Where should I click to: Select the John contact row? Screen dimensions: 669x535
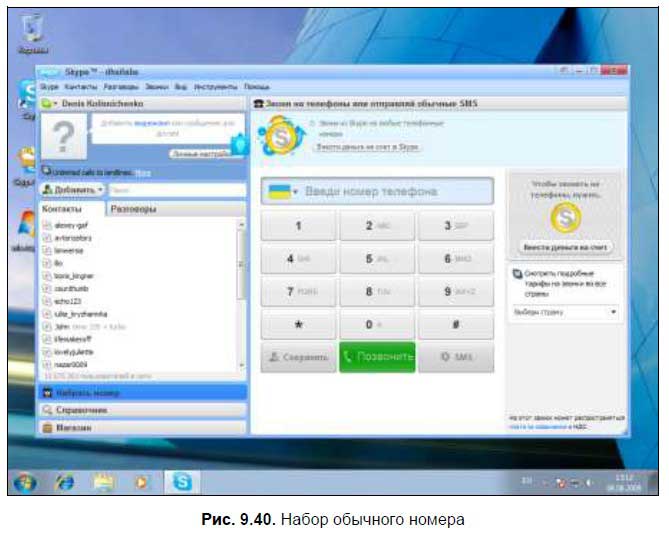click(x=84, y=327)
